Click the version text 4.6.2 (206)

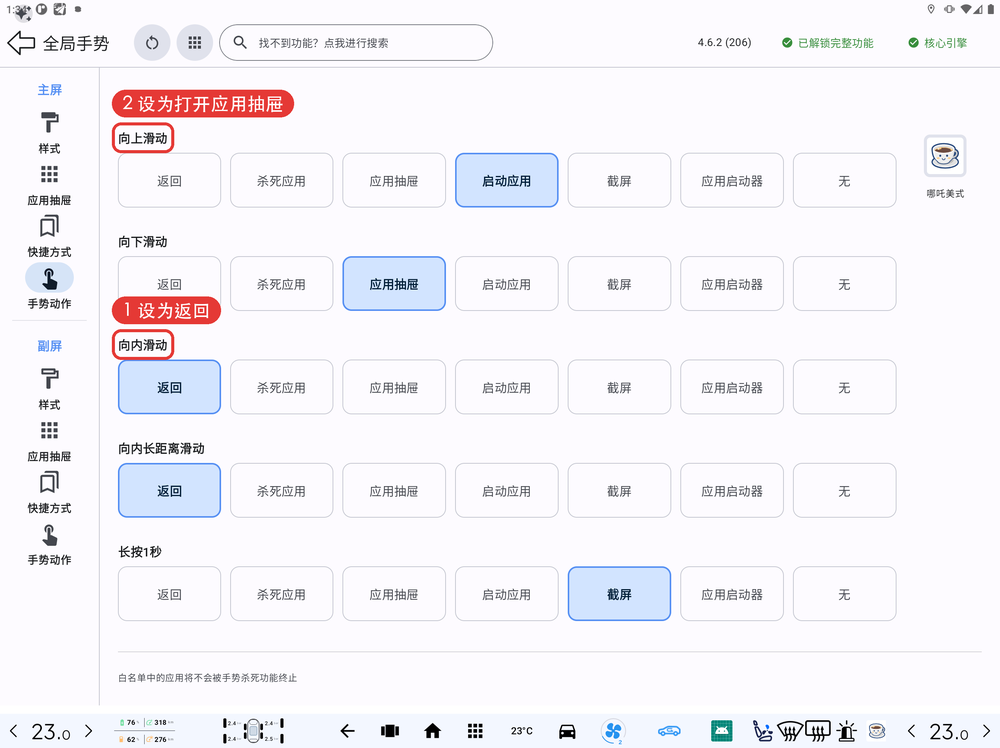tap(724, 43)
